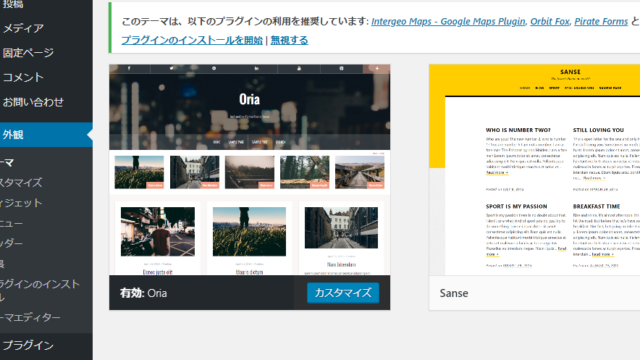
Task: Click the 有効: Oria label
Action: click(x=143, y=293)
